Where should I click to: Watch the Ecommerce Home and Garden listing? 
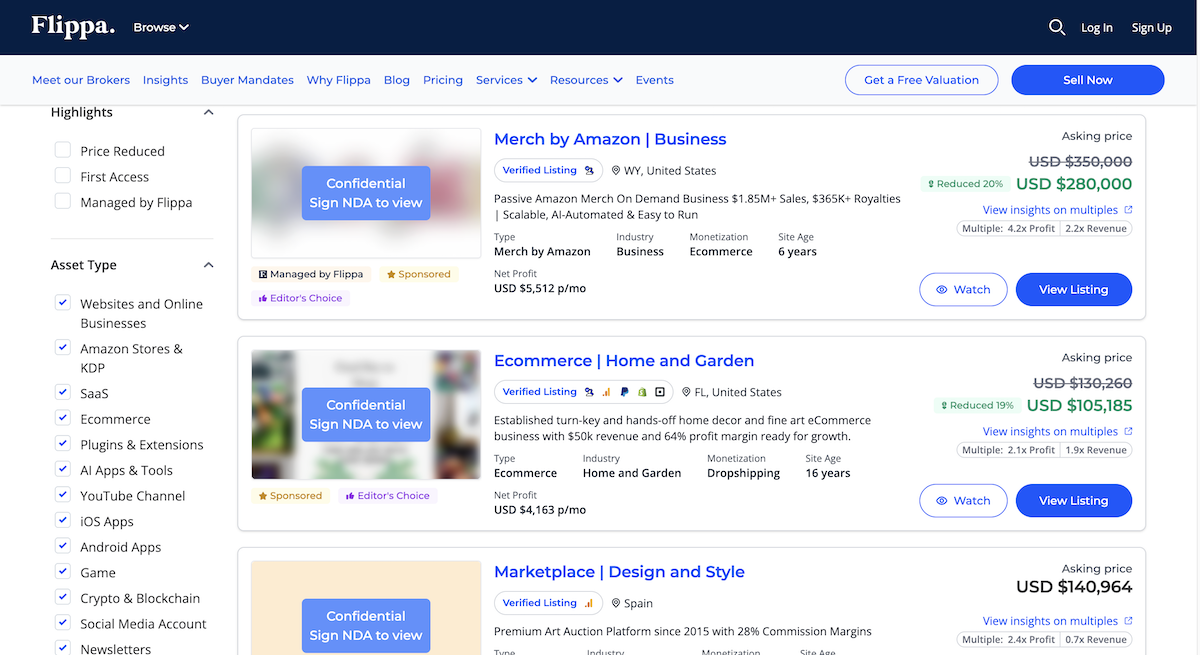[963, 501]
